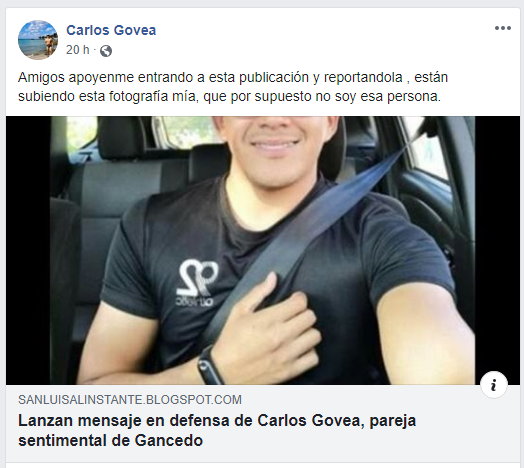This screenshot has height=468, width=524.
Task: Click the 'sentimental de Gancedo' headline line
Action: (x=110, y=441)
